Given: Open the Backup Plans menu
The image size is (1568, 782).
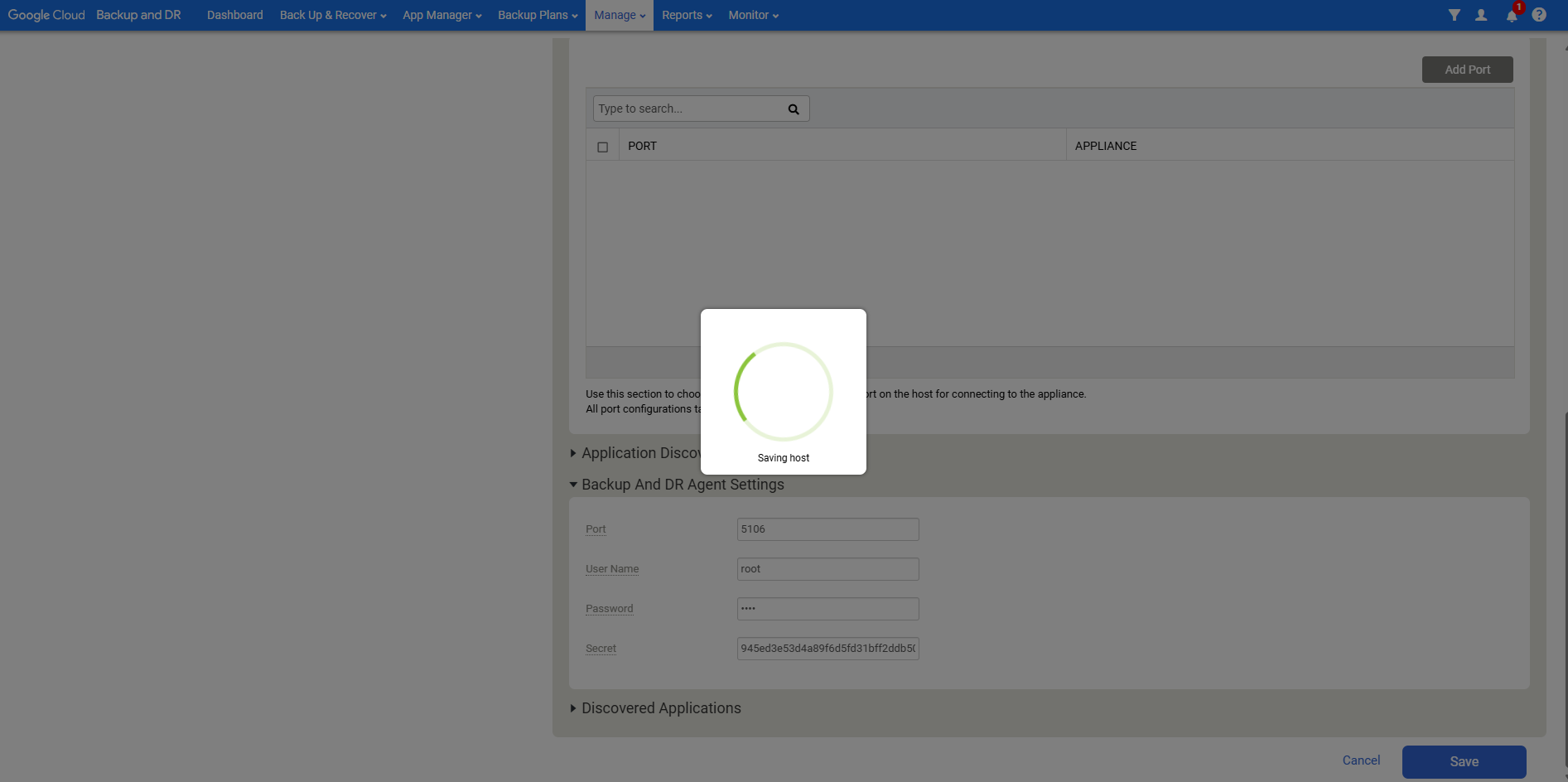Looking at the screenshot, I should click(537, 15).
